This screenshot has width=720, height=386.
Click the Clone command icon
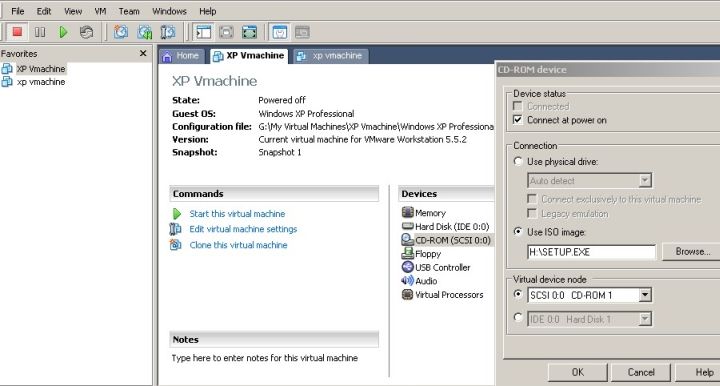click(175, 245)
